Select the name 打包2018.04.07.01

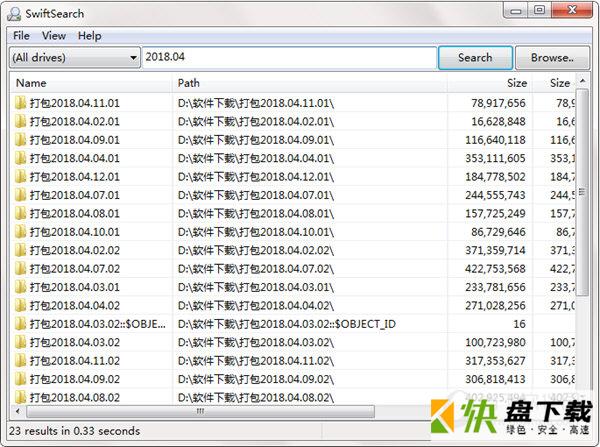click(75, 195)
